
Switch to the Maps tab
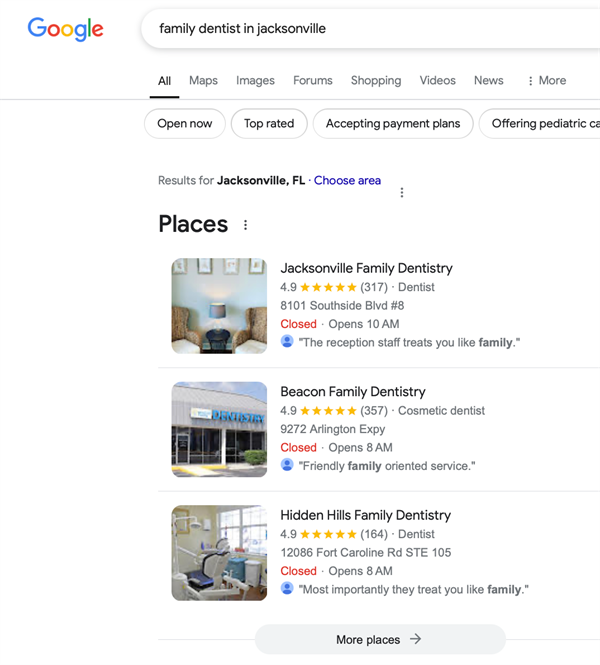pyautogui.click(x=203, y=81)
